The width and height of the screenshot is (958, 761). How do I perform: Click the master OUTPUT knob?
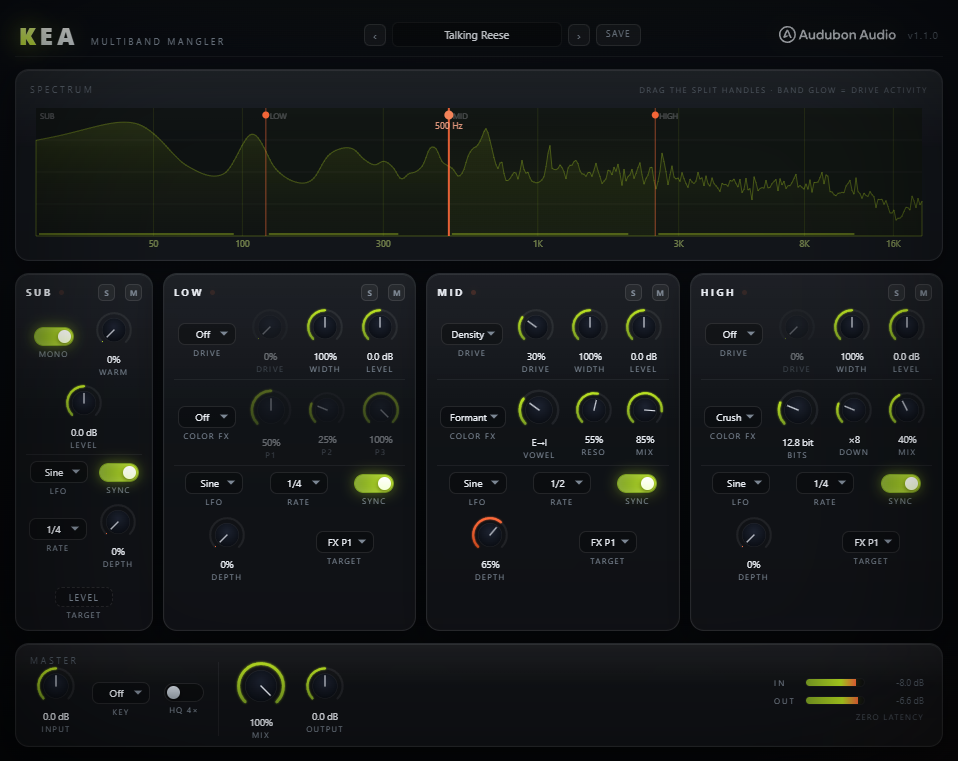(x=324, y=685)
